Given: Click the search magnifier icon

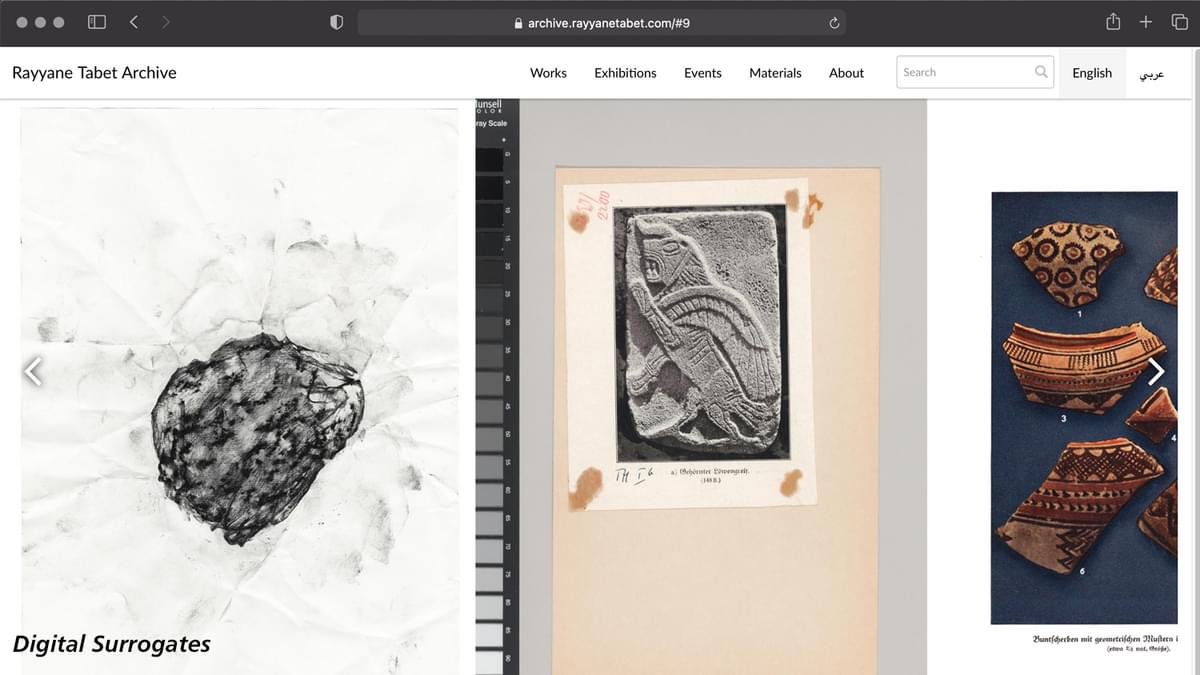Looking at the screenshot, I should tap(1041, 72).
